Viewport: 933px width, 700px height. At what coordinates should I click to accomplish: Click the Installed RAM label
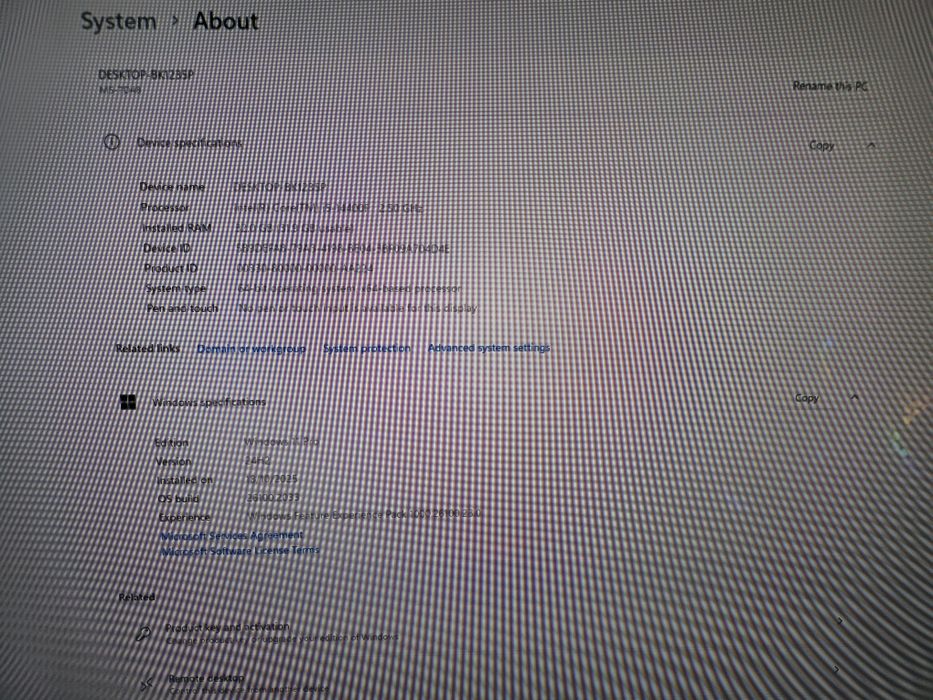pos(177,228)
